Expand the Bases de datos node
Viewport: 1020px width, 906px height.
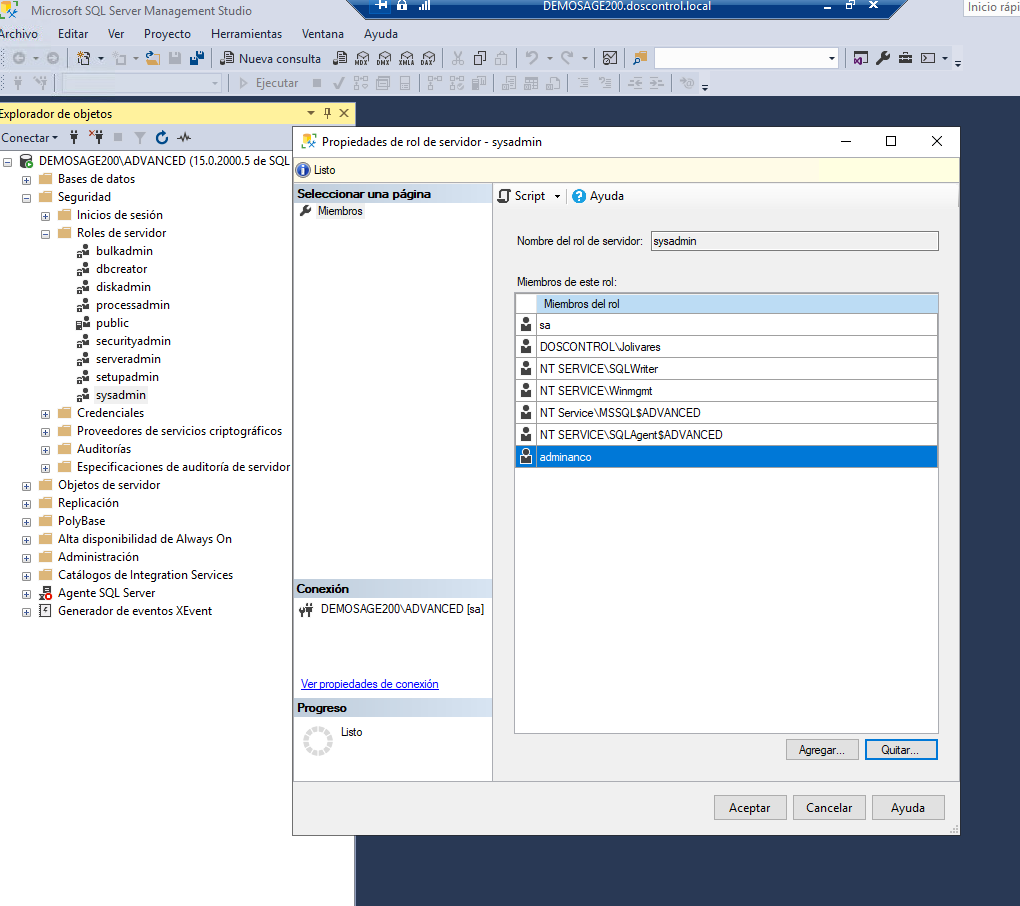pos(27,180)
